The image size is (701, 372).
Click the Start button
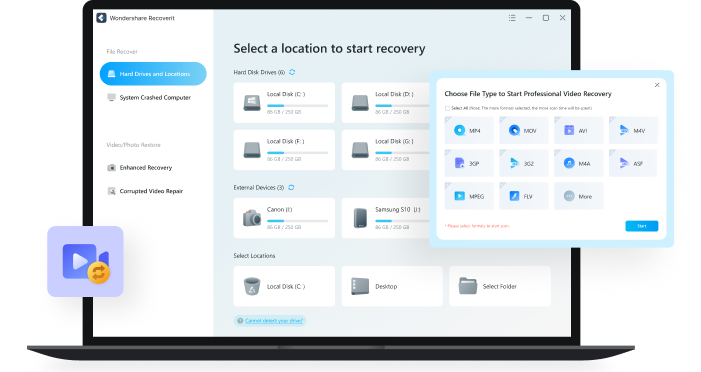[642, 226]
